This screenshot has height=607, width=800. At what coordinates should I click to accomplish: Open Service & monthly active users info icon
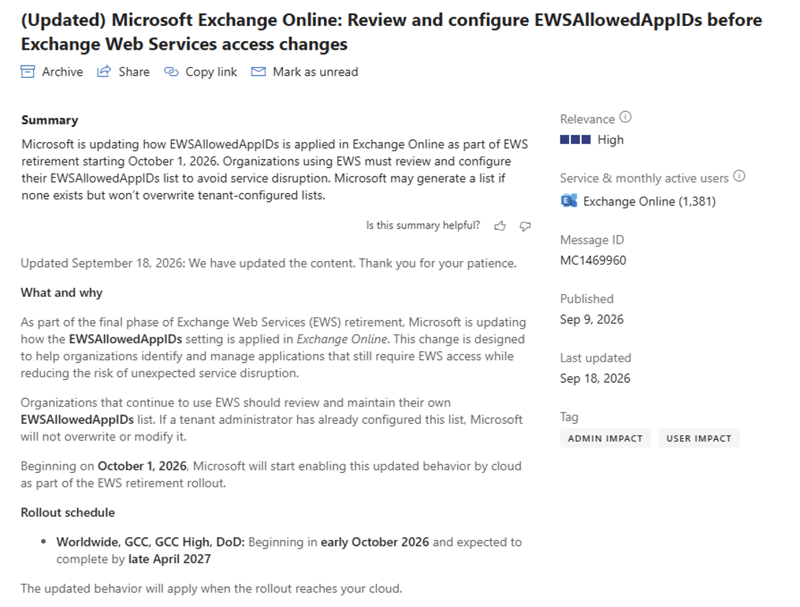[x=739, y=176]
